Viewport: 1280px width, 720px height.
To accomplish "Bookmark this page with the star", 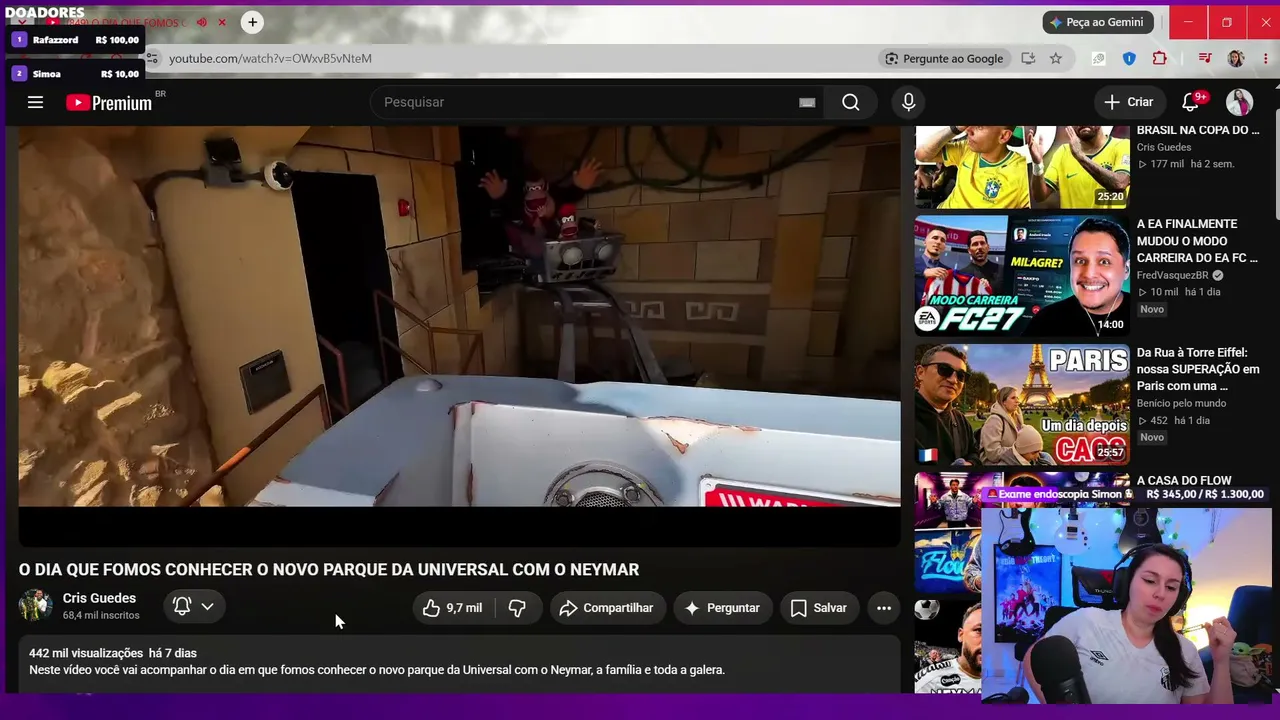I will tap(1056, 58).
